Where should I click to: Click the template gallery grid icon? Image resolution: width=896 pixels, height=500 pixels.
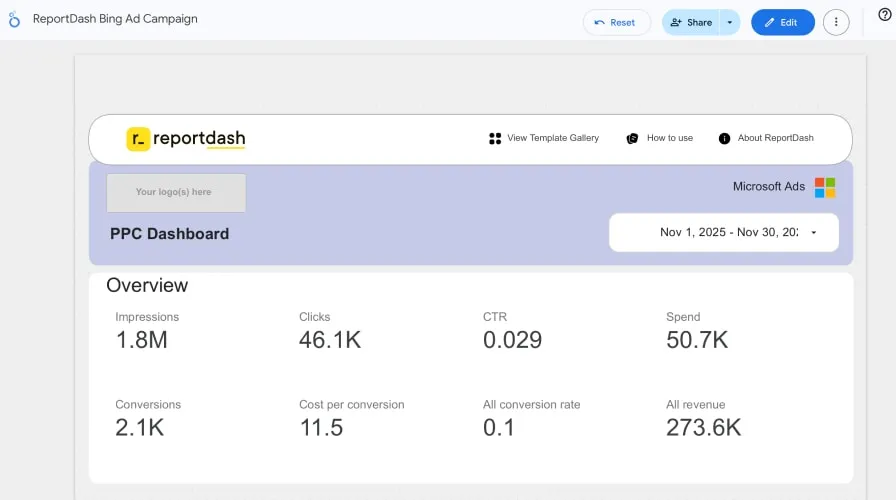coord(495,138)
